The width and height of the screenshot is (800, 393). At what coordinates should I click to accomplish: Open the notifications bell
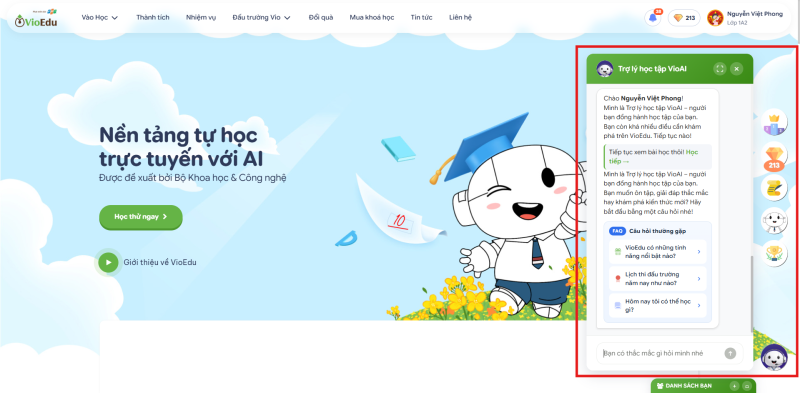click(653, 18)
